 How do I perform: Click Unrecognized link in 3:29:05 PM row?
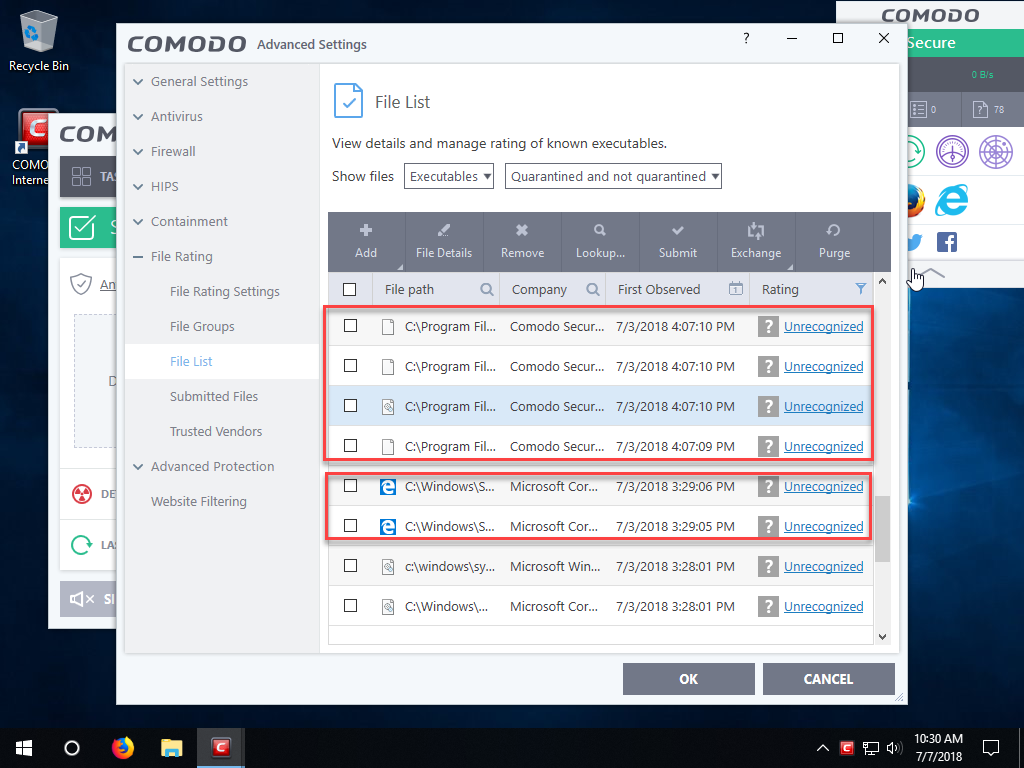pos(824,526)
